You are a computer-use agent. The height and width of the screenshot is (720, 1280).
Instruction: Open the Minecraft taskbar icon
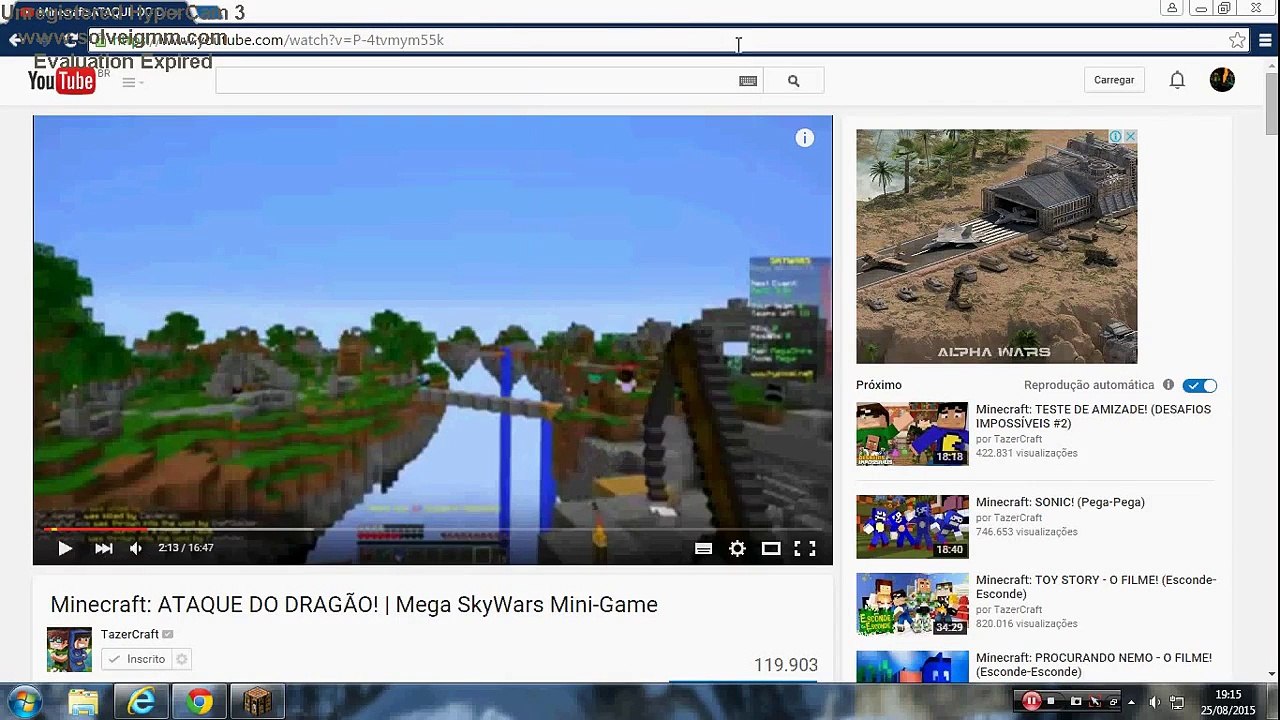click(x=257, y=703)
